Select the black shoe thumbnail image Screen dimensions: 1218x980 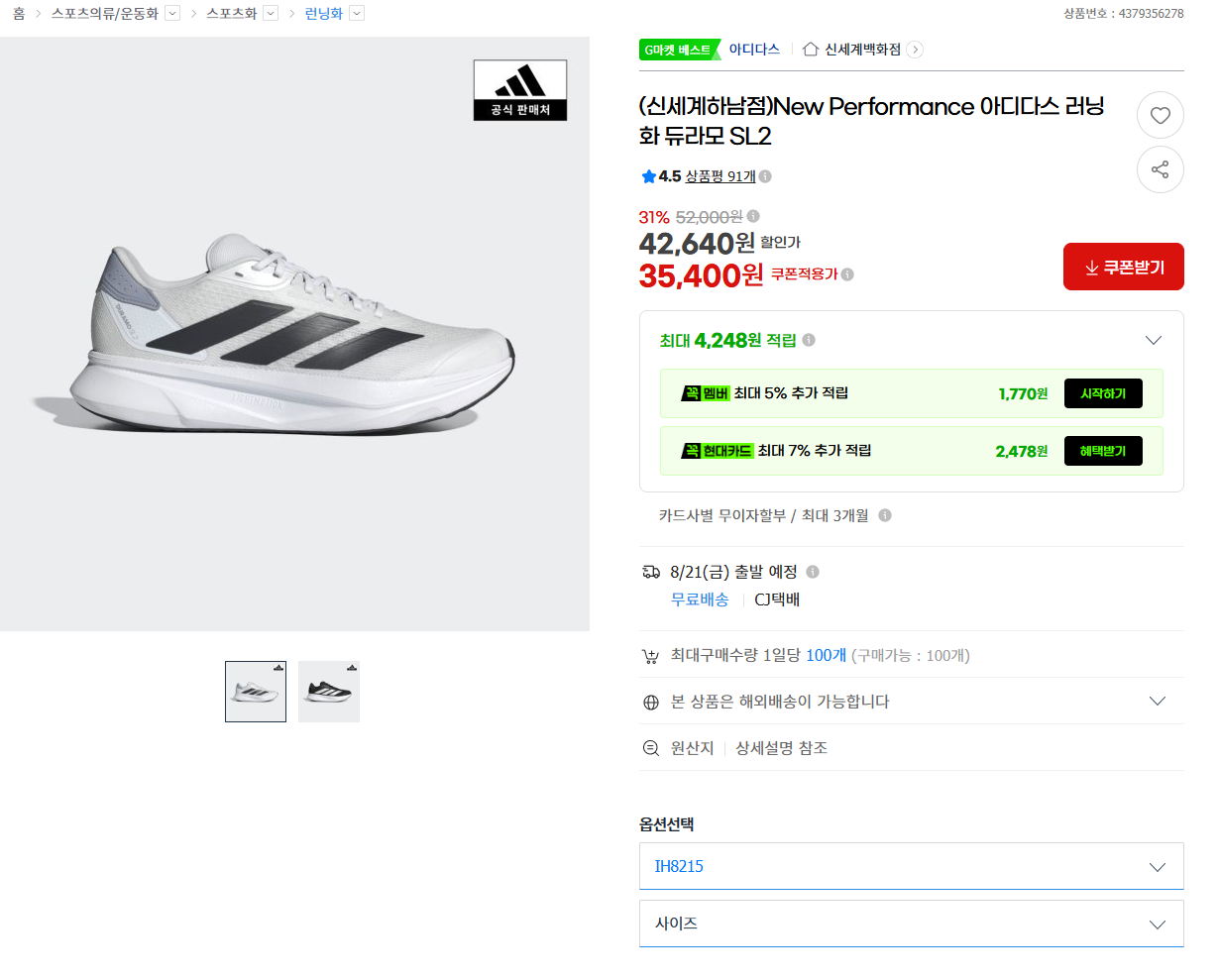329,692
